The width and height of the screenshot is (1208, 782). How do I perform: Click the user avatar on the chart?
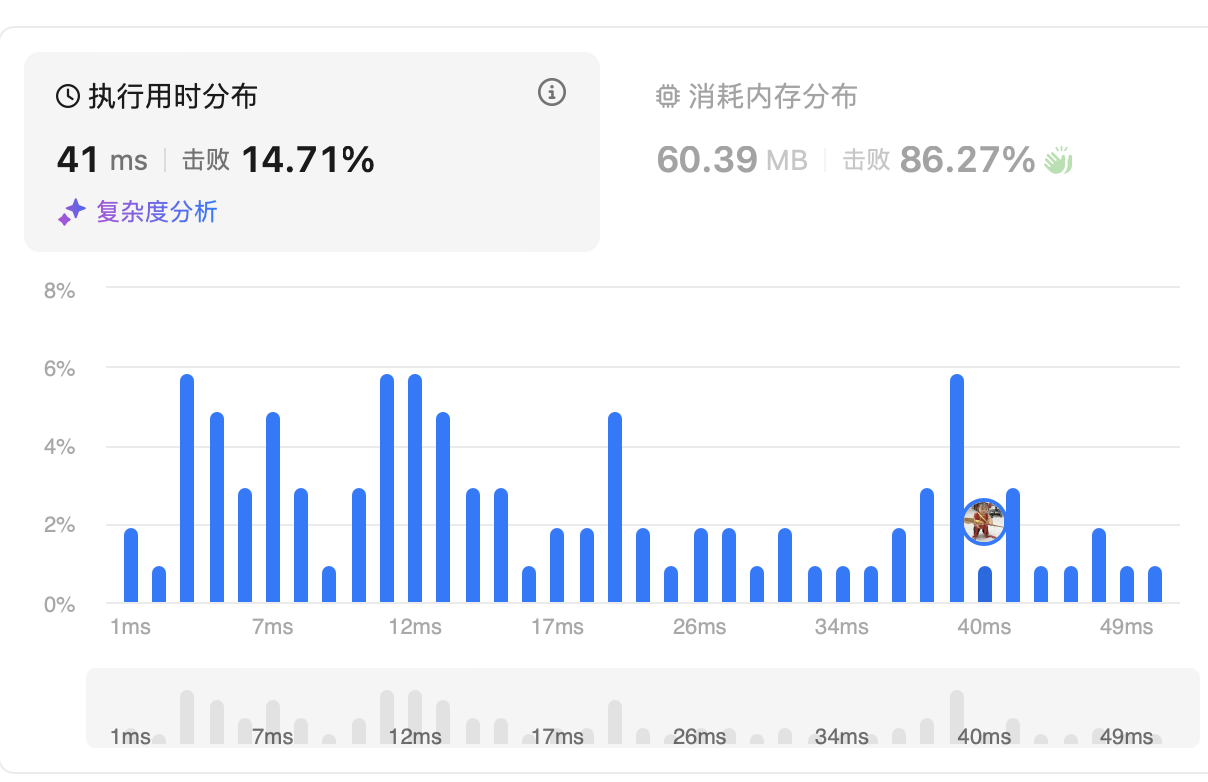pos(984,522)
